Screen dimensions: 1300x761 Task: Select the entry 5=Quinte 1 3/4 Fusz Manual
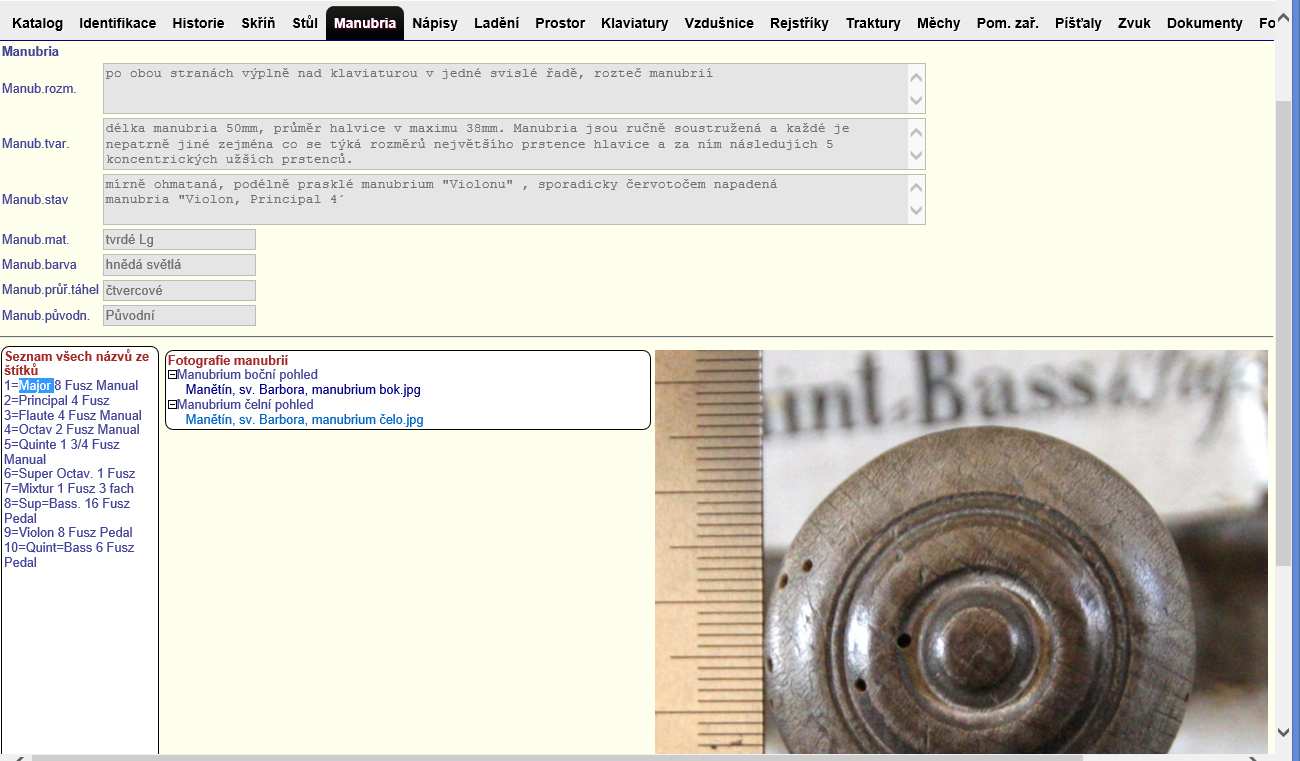pos(62,452)
